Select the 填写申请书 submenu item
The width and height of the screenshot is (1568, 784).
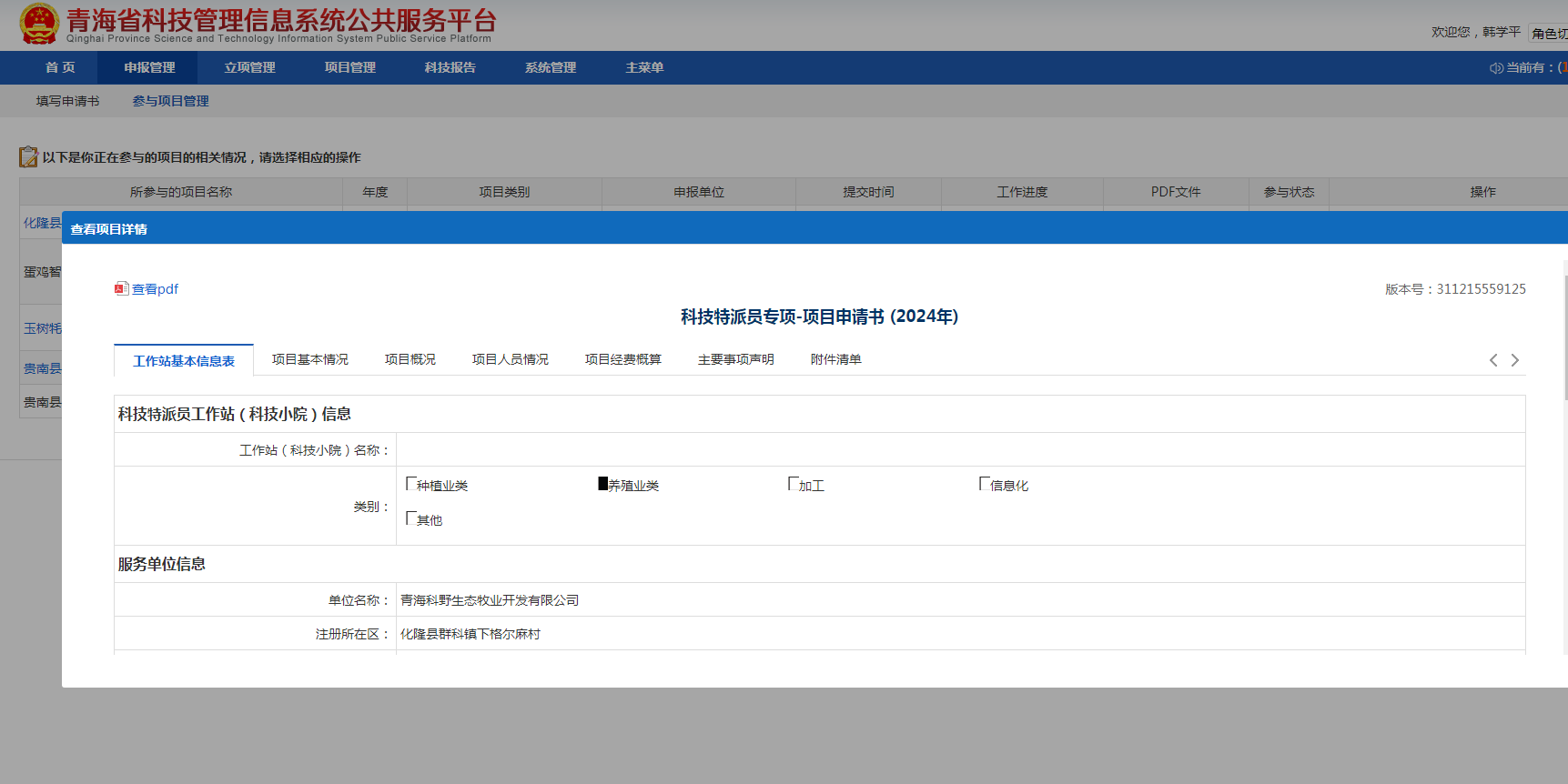68,101
